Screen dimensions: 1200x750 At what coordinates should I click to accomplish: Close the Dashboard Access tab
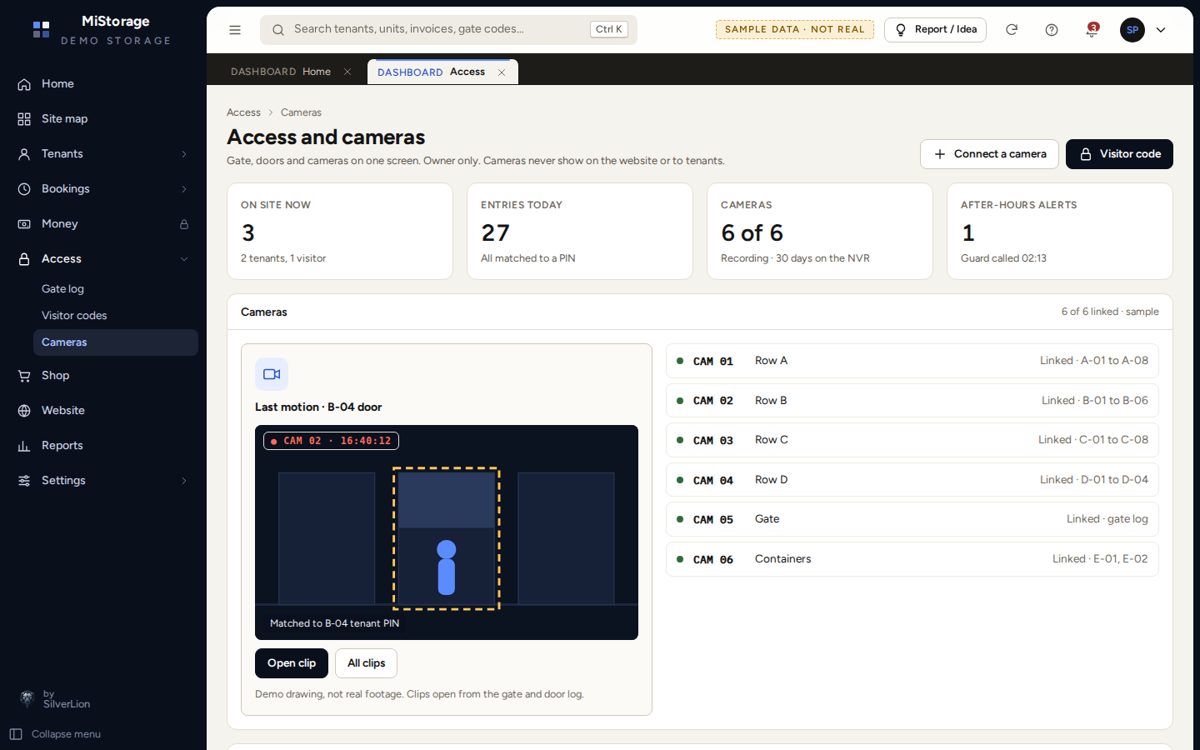point(502,72)
